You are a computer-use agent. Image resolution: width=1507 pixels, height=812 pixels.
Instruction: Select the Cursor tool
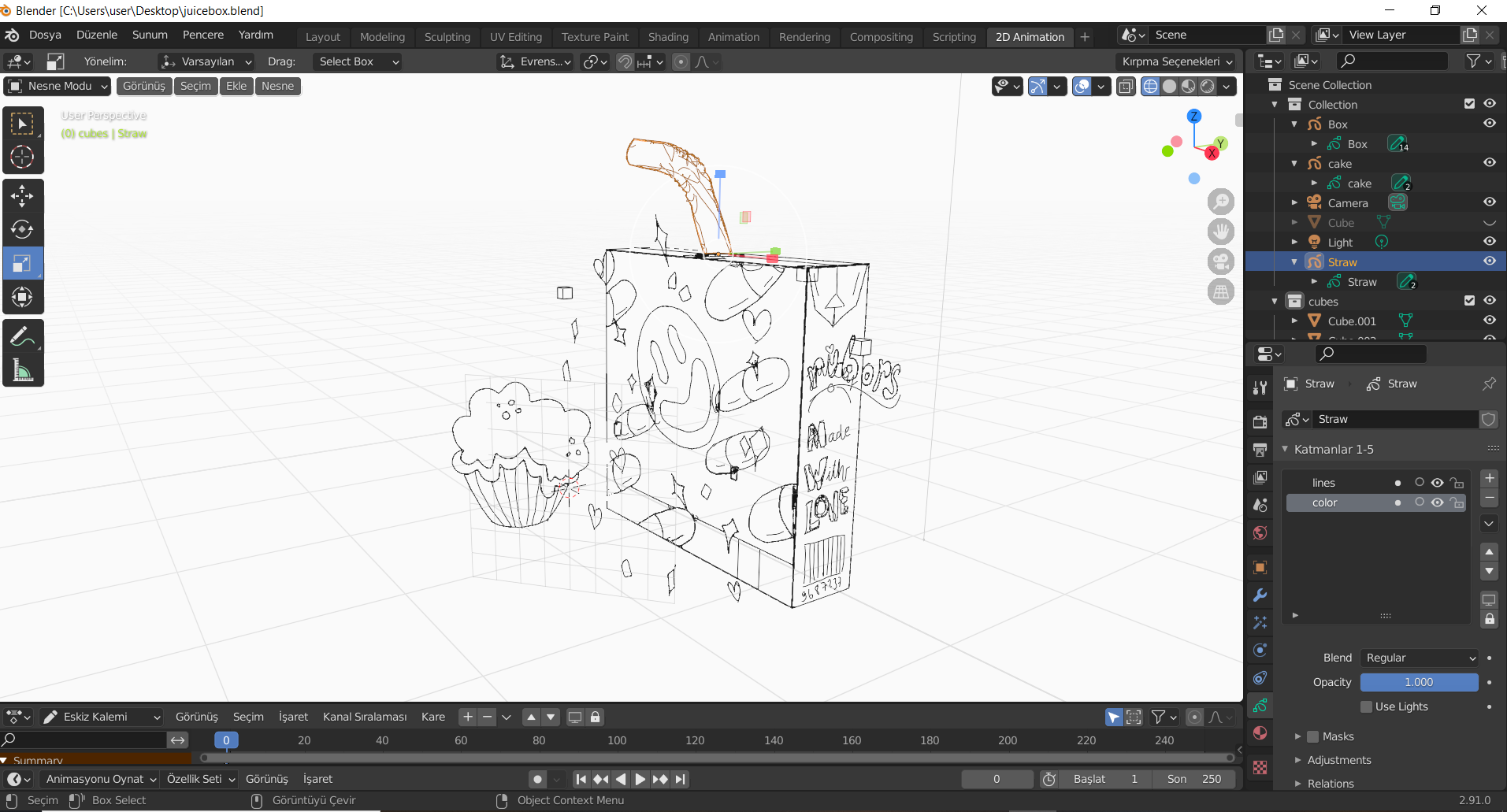[x=22, y=157]
